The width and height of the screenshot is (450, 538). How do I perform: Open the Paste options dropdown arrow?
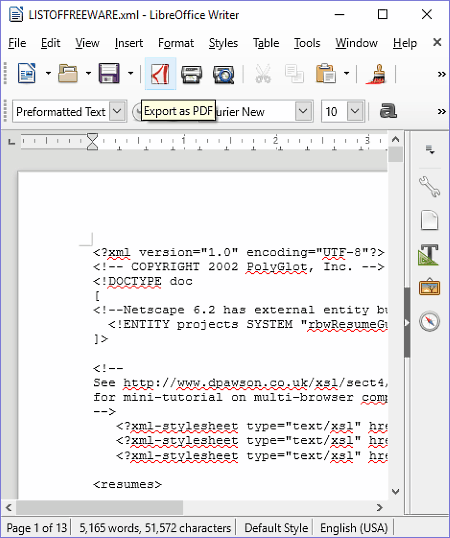[346, 73]
